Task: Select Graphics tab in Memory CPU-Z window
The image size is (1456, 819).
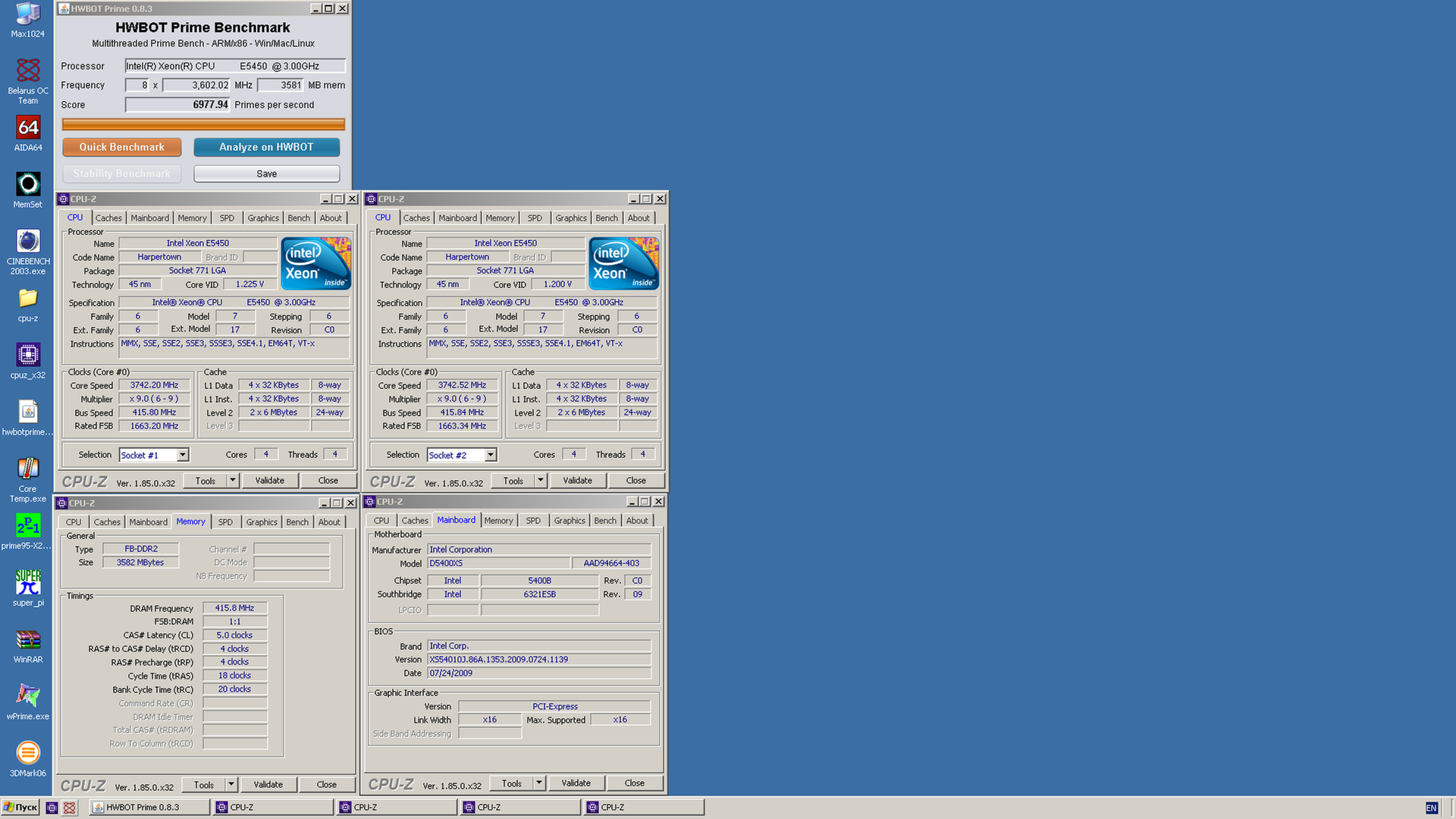Action: click(x=262, y=522)
